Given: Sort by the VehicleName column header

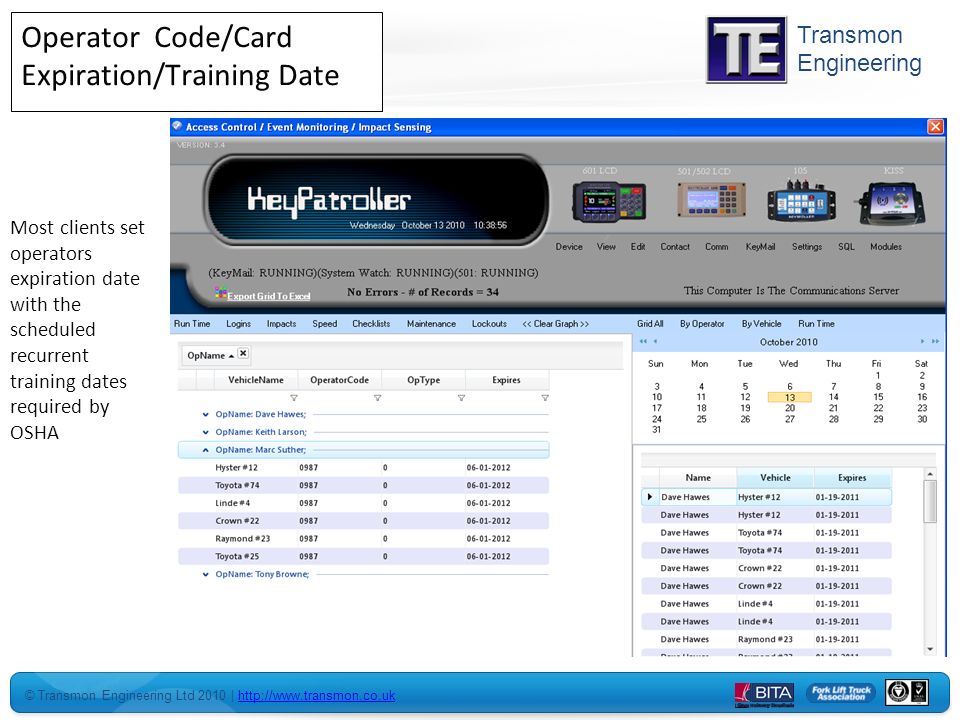Looking at the screenshot, I should click(256, 380).
